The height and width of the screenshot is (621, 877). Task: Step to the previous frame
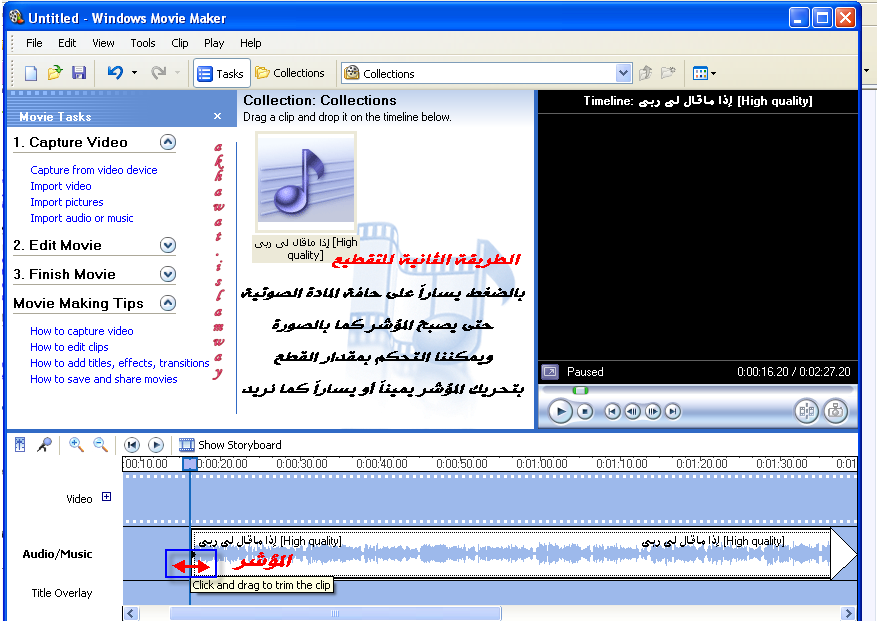tap(633, 412)
